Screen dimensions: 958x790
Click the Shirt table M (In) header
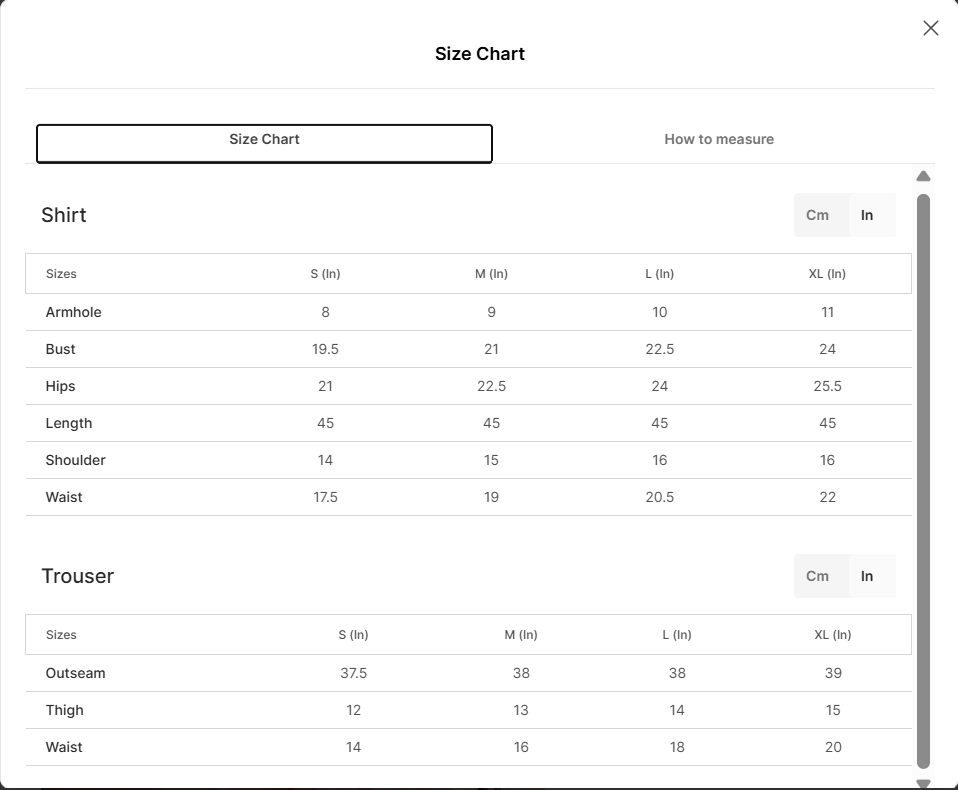coord(491,274)
